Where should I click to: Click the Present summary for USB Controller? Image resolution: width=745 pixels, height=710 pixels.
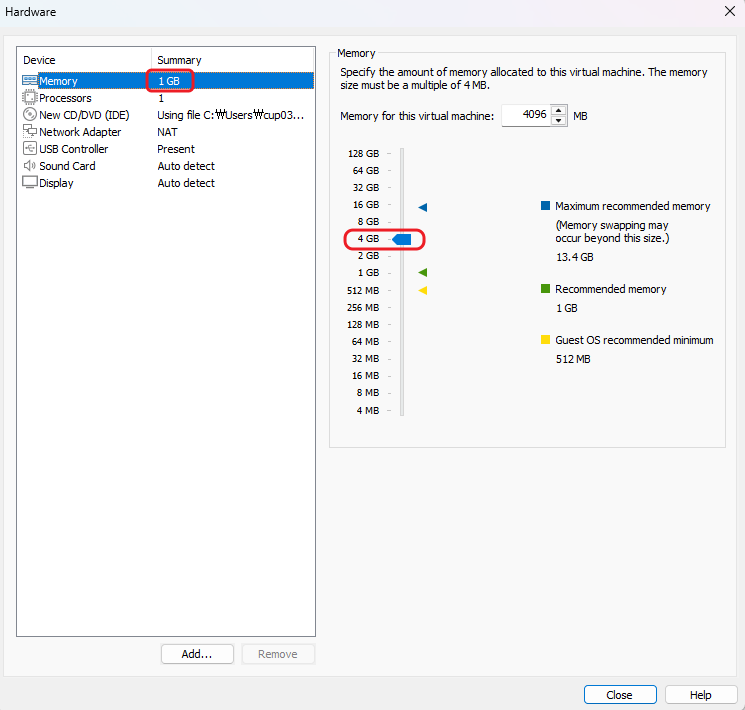176,149
